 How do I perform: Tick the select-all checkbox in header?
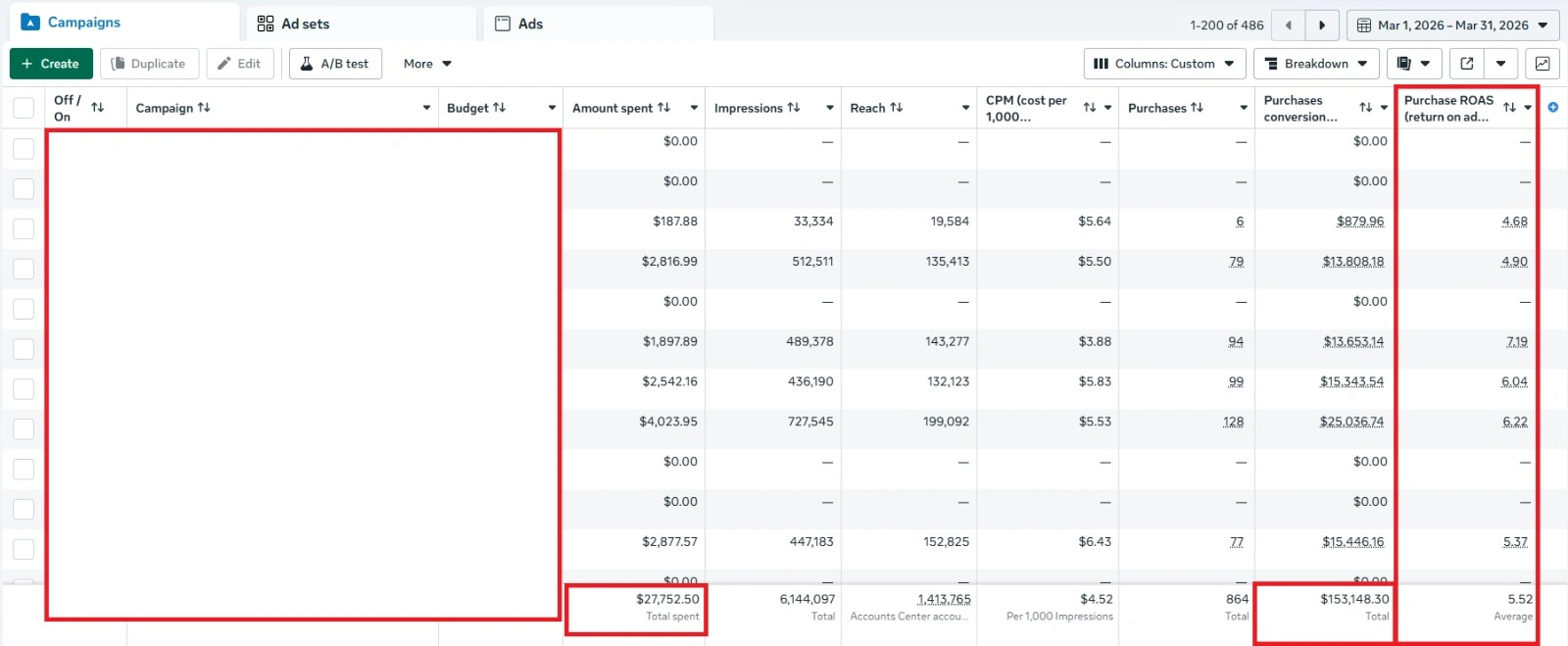click(24, 108)
